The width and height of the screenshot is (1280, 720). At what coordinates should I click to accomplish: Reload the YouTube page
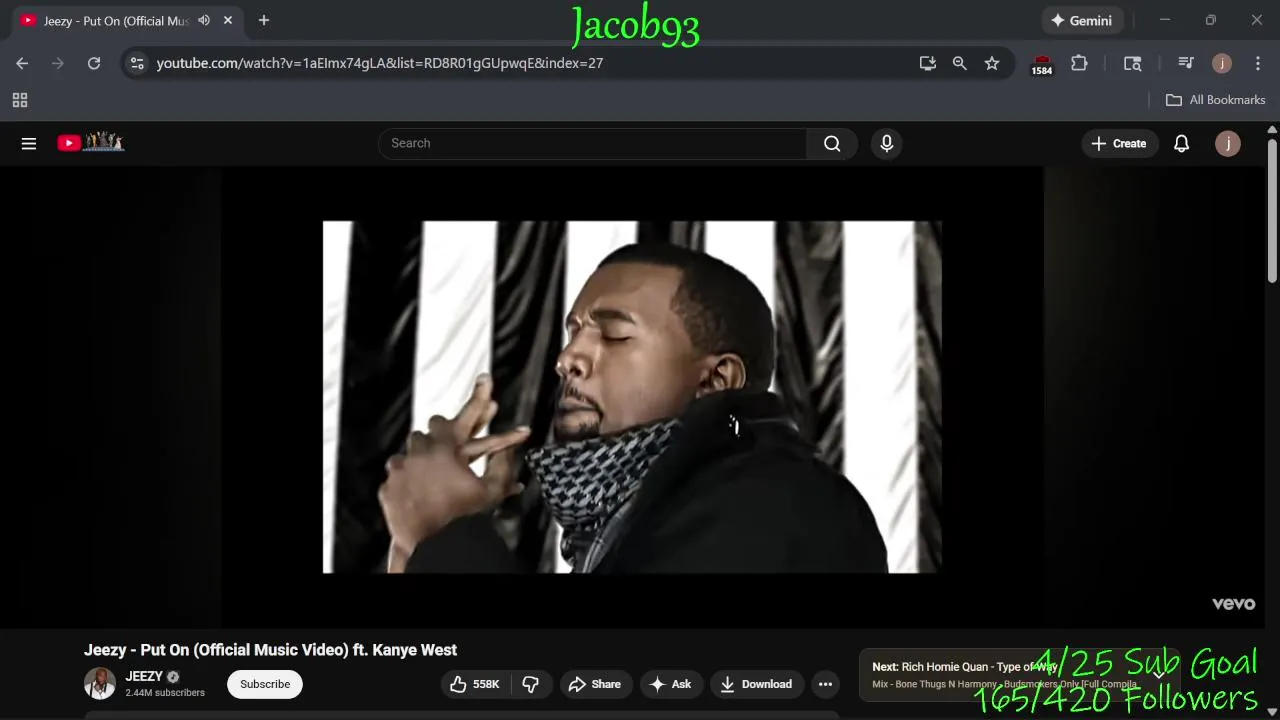coord(94,63)
